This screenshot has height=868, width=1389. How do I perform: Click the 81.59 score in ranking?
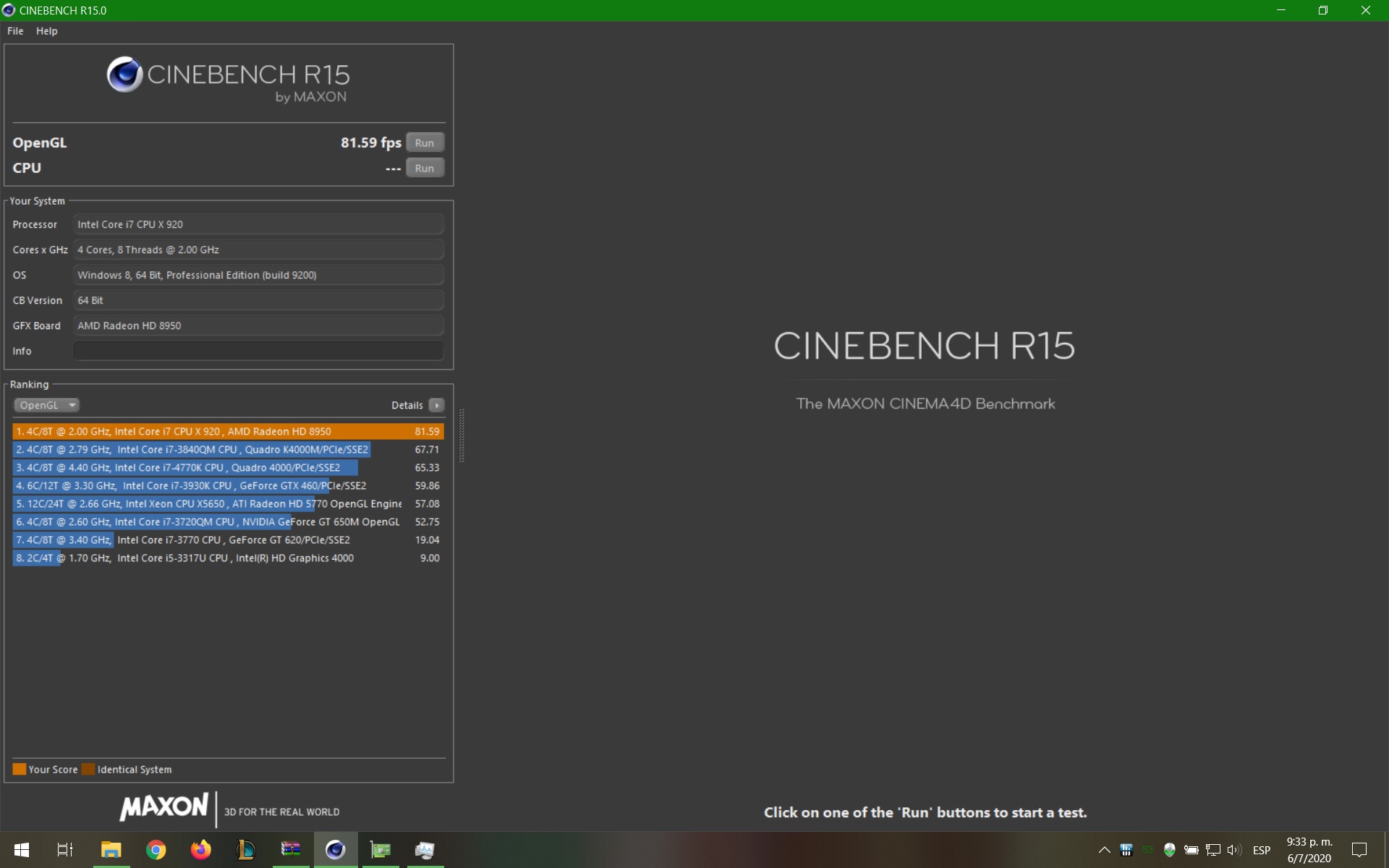(x=427, y=431)
